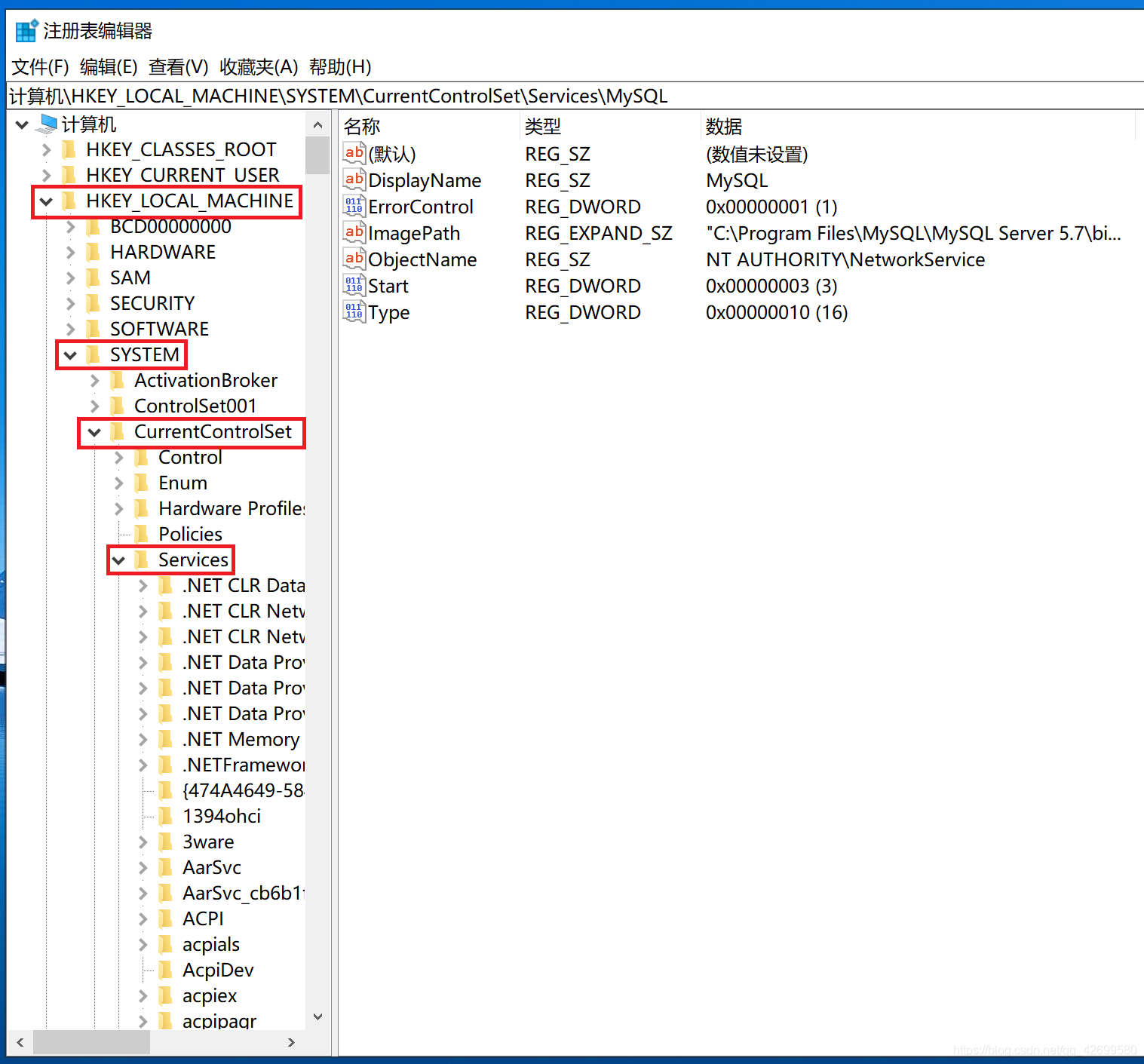Viewport: 1144px width, 1064px height.
Task: Click the tree's horizontal scroll left arrow
Action: tap(20, 1042)
